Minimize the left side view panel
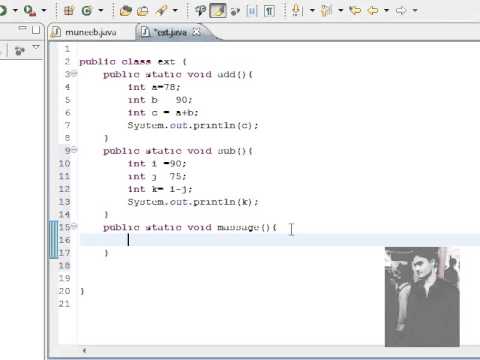Image resolution: width=480 pixels, height=360 pixels. (23, 29)
